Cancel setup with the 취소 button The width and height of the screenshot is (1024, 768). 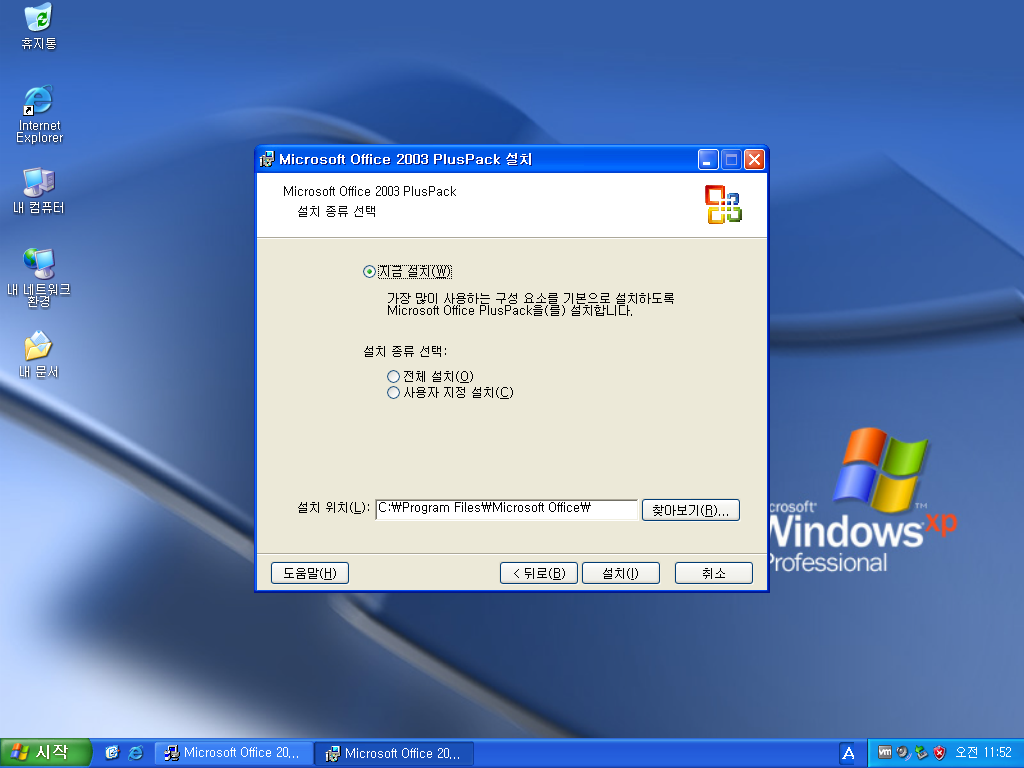click(x=714, y=573)
